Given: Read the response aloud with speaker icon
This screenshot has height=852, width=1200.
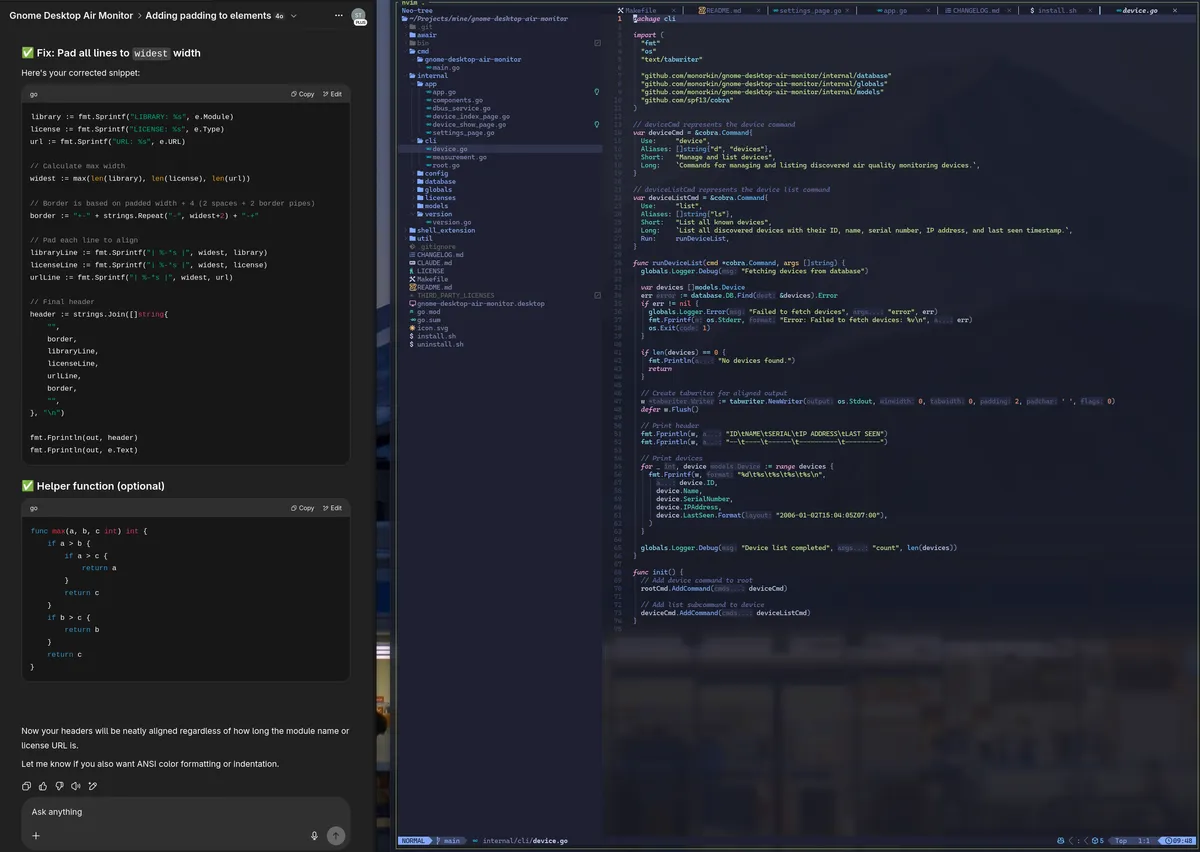Looking at the screenshot, I should (76, 786).
